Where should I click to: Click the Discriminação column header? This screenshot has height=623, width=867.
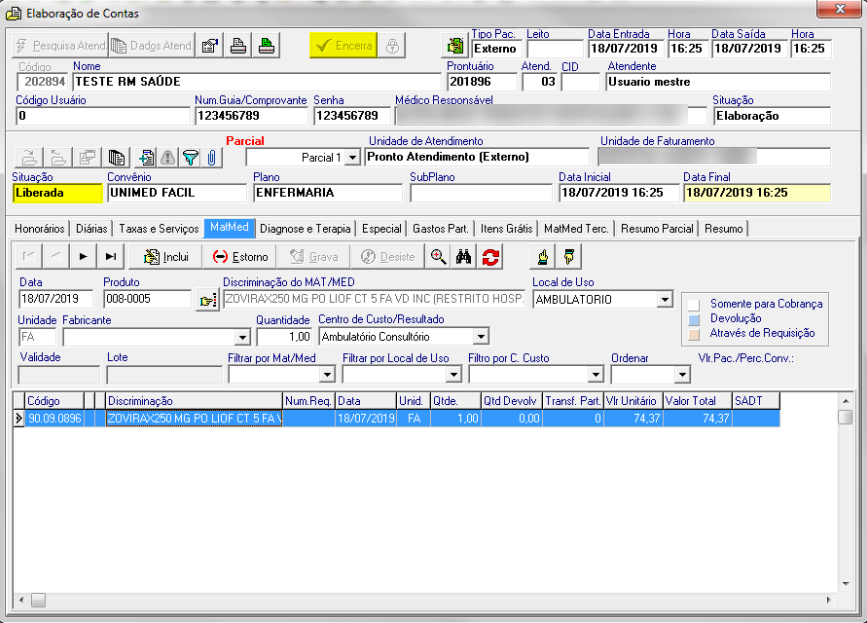coord(194,401)
